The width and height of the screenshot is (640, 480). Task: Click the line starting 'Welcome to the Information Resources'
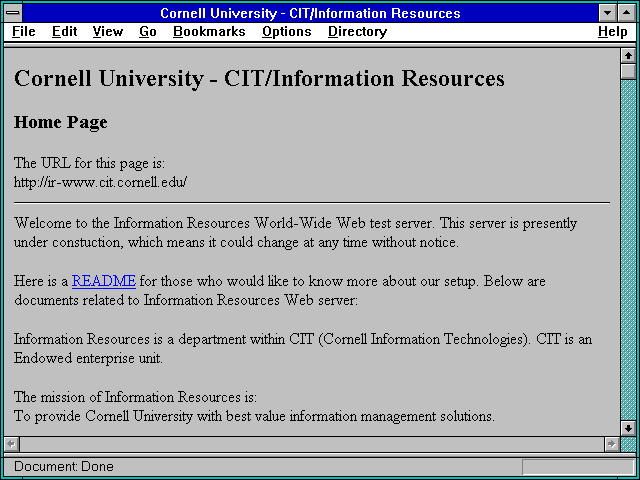click(296, 224)
